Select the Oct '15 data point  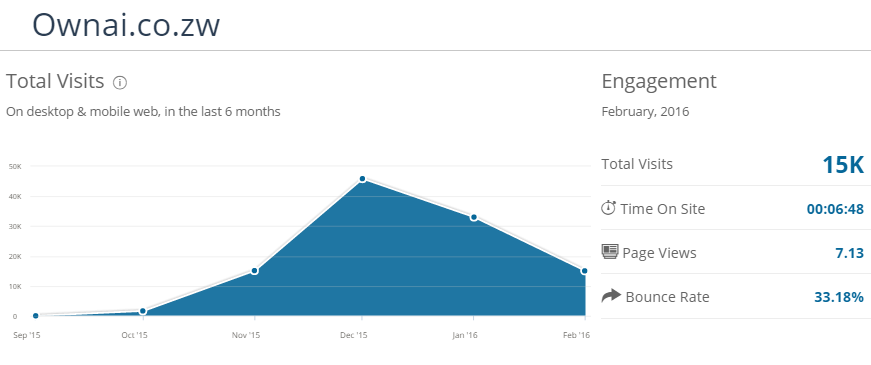[143, 311]
